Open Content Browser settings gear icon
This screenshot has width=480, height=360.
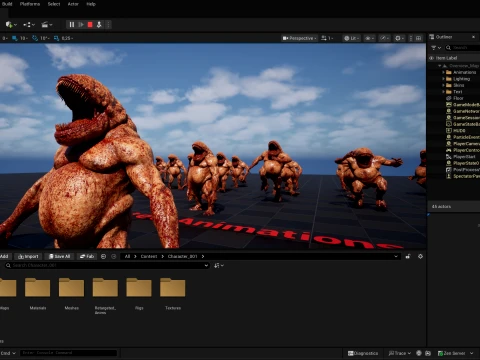(420, 256)
